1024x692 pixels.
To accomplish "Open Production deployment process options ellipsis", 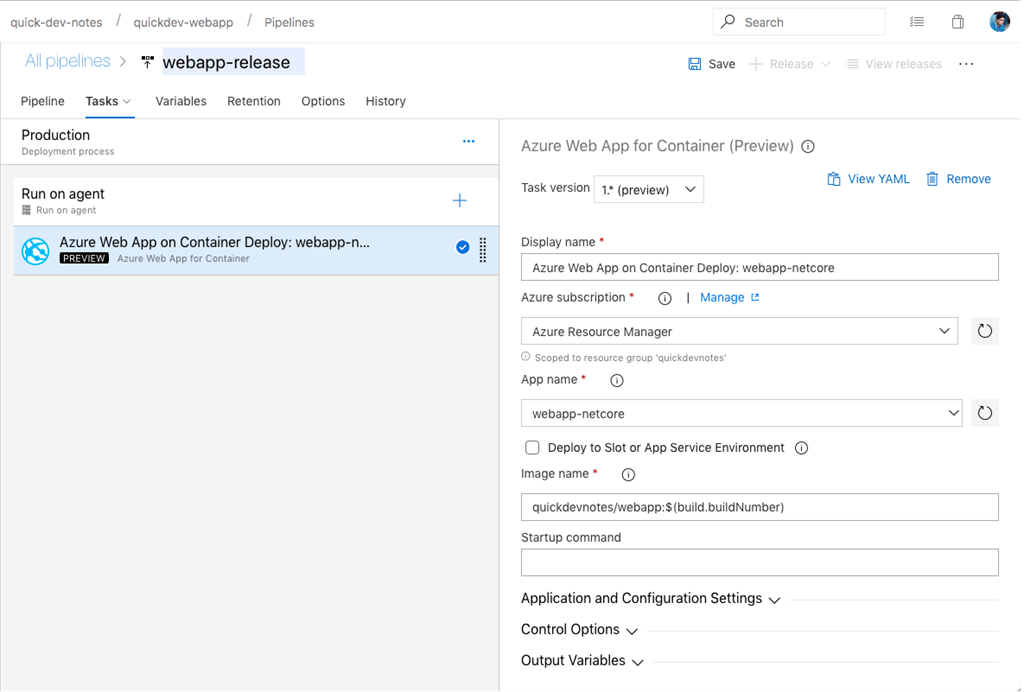I will pos(468,141).
